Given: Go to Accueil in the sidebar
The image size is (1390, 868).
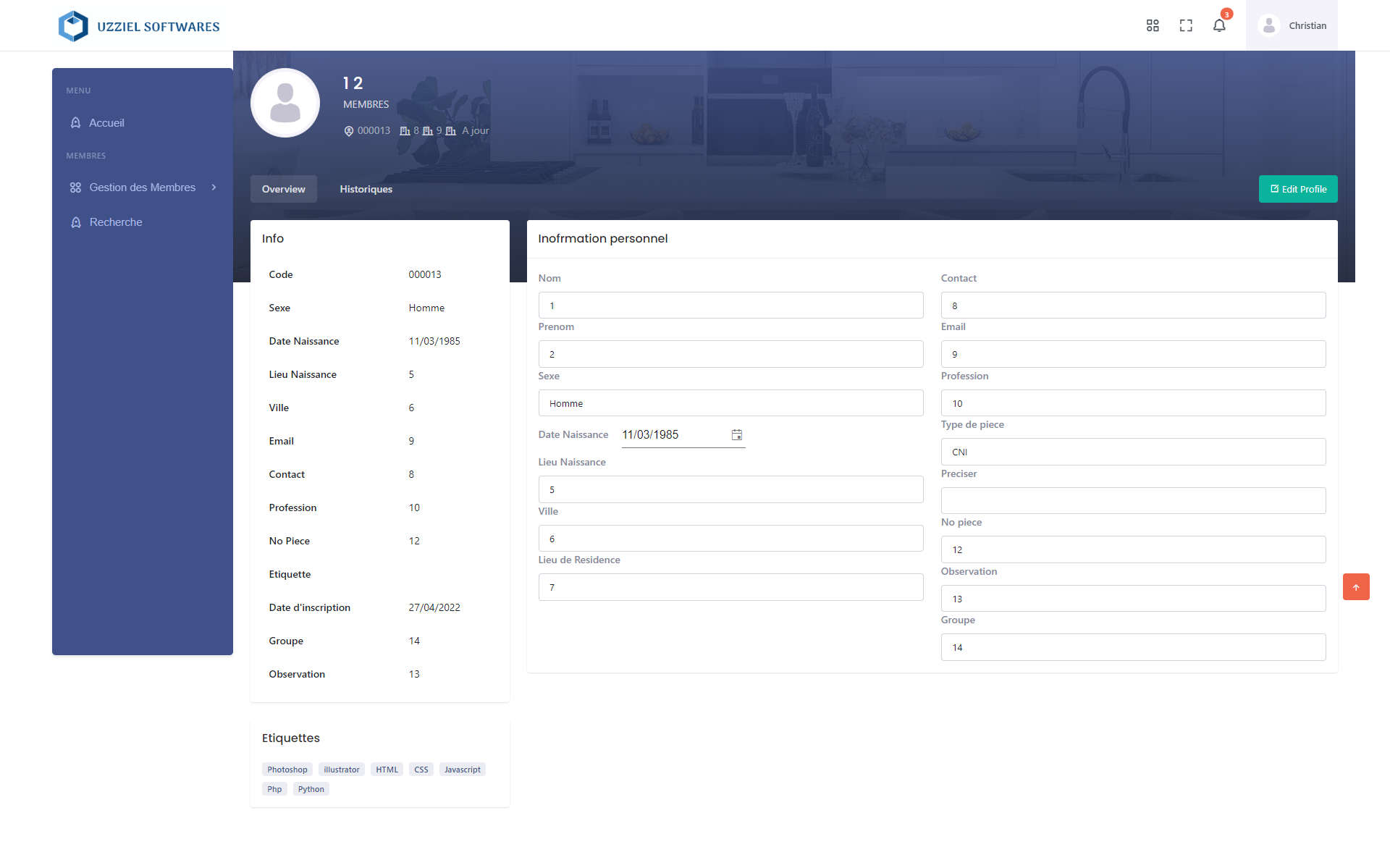Looking at the screenshot, I should coord(106,123).
